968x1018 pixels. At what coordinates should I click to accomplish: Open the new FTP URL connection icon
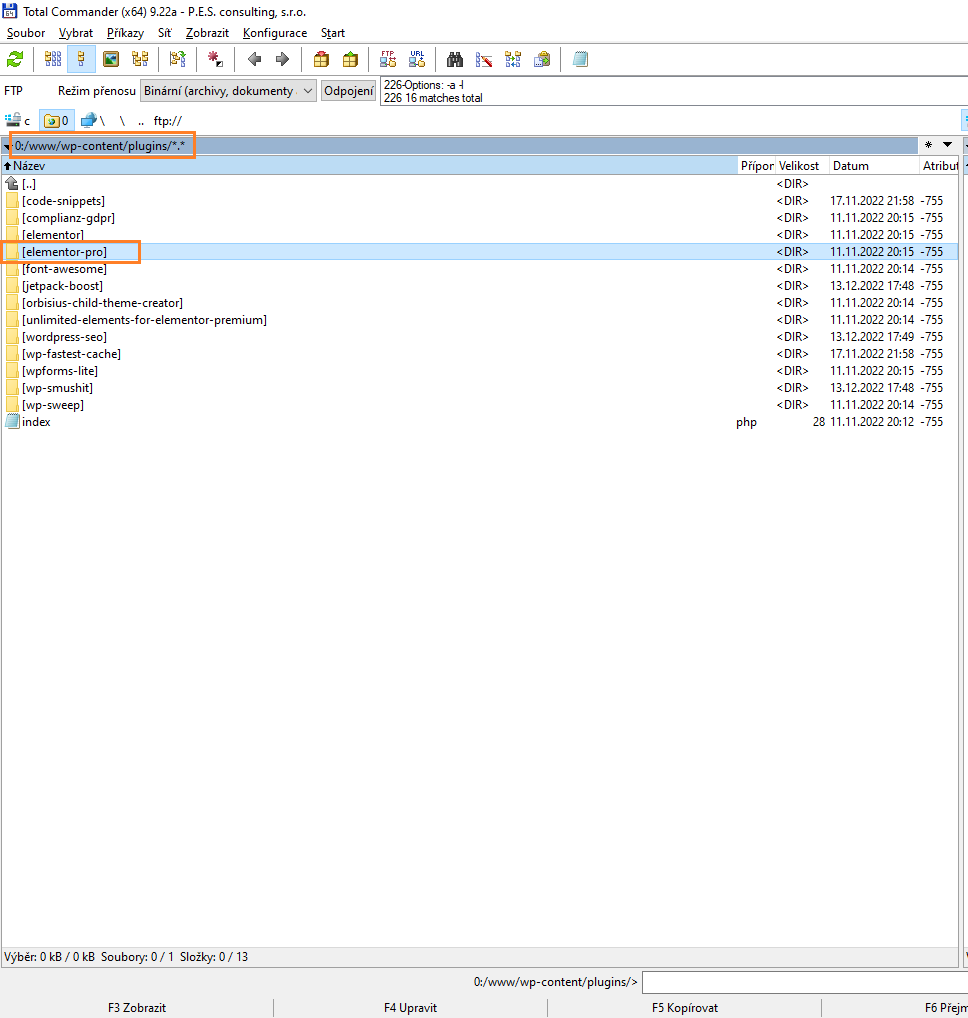click(x=417, y=60)
